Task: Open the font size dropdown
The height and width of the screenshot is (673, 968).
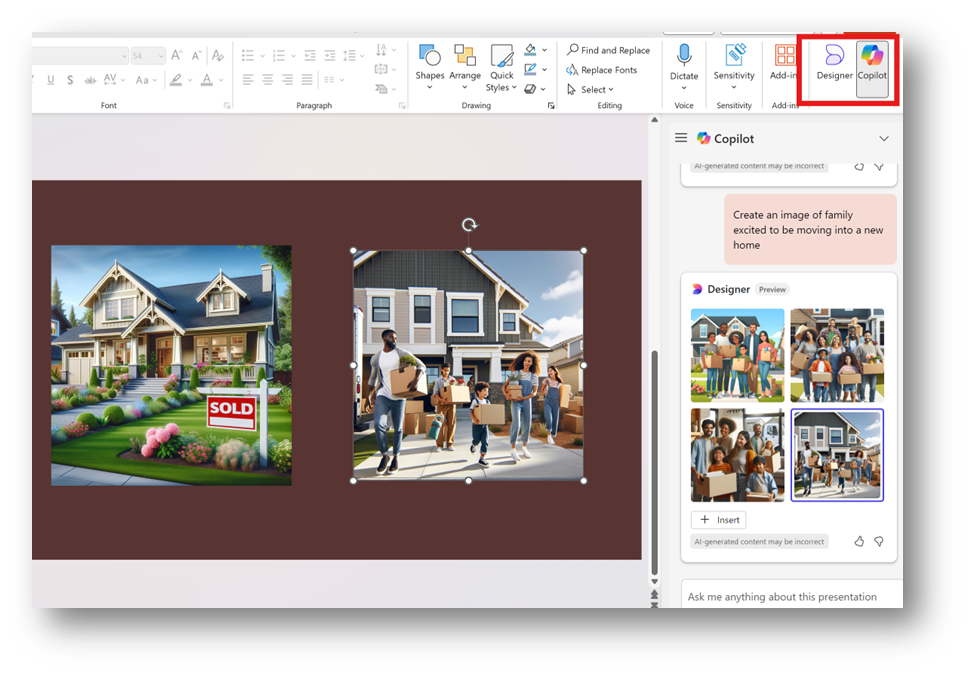Action: coord(161,56)
